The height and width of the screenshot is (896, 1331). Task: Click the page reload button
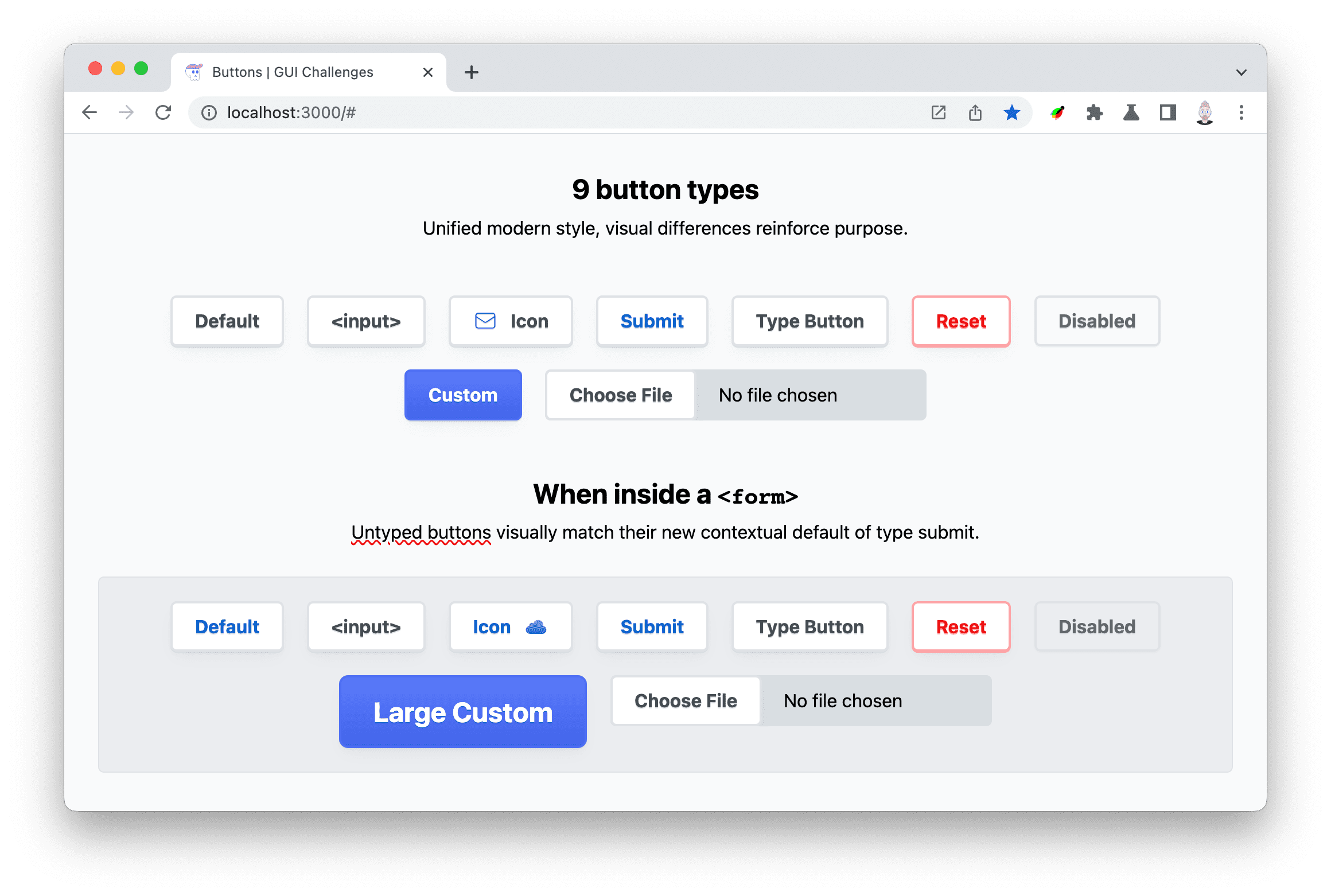tap(163, 111)
